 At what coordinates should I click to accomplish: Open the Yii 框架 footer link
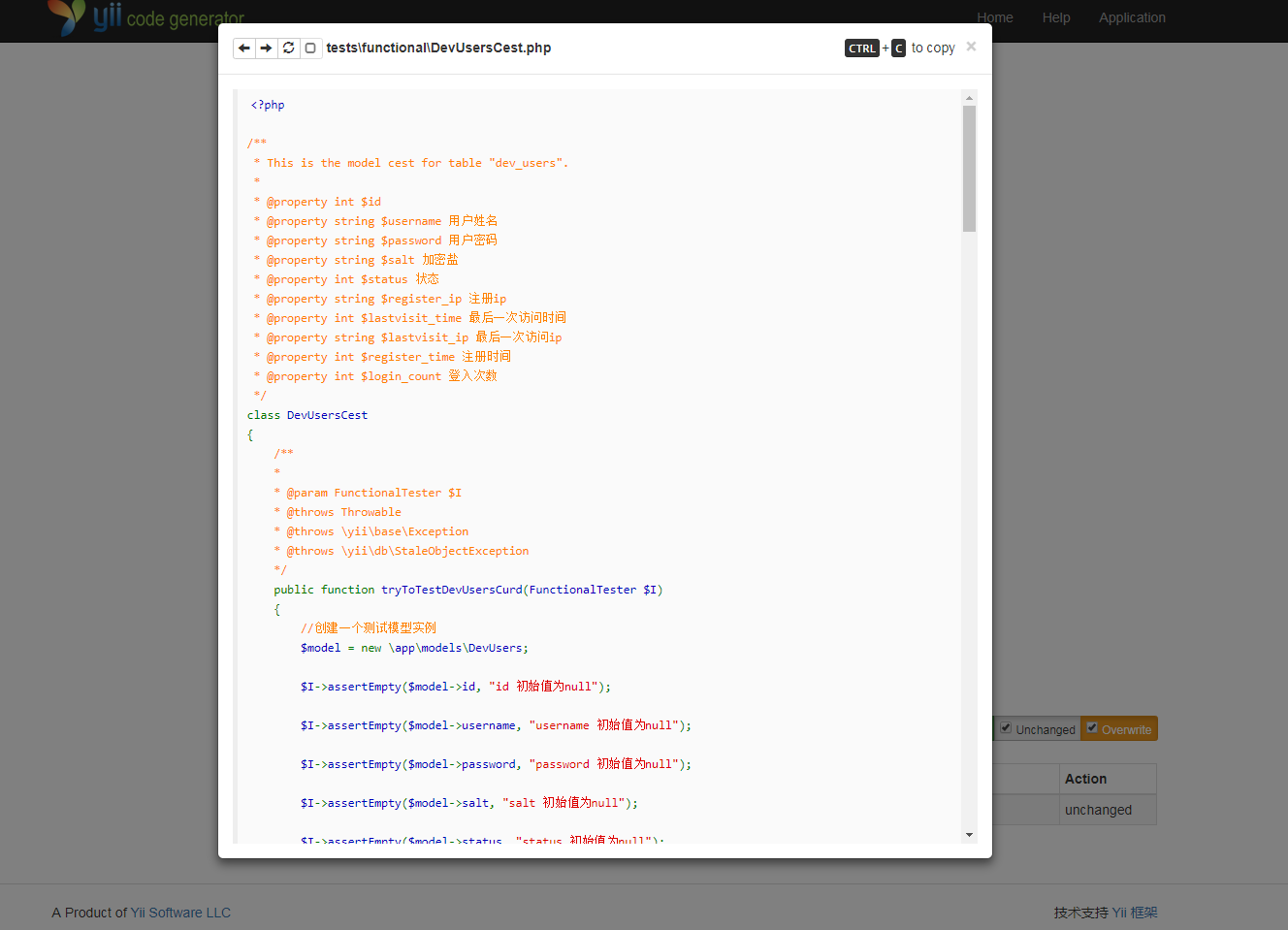(x=1135, y=913)
